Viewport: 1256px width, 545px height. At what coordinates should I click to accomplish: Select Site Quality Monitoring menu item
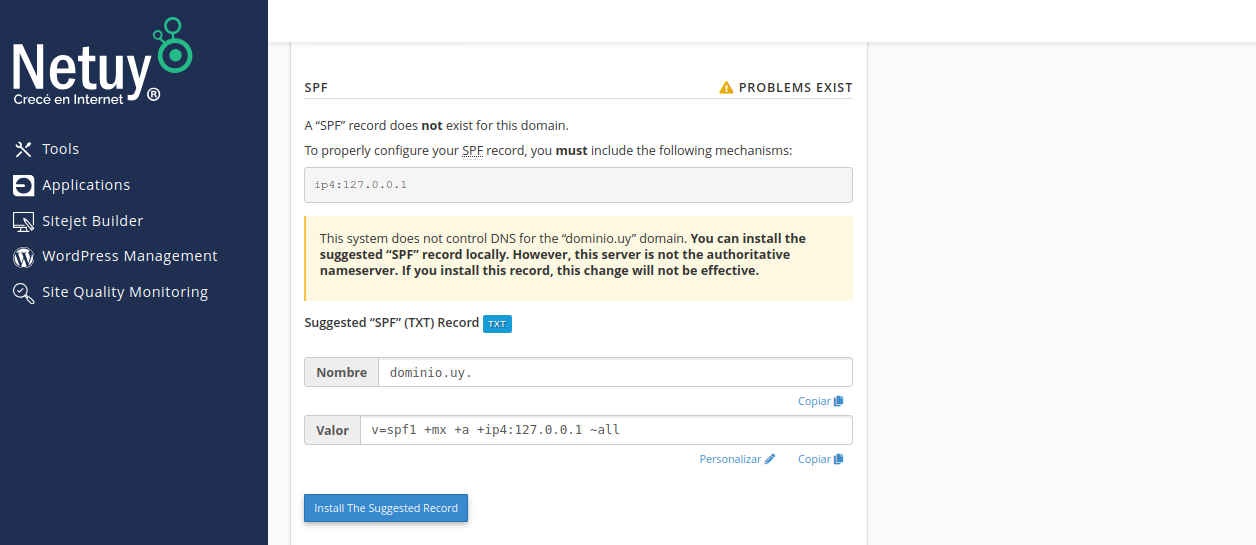pyautogui.click(x=125, y=292)
